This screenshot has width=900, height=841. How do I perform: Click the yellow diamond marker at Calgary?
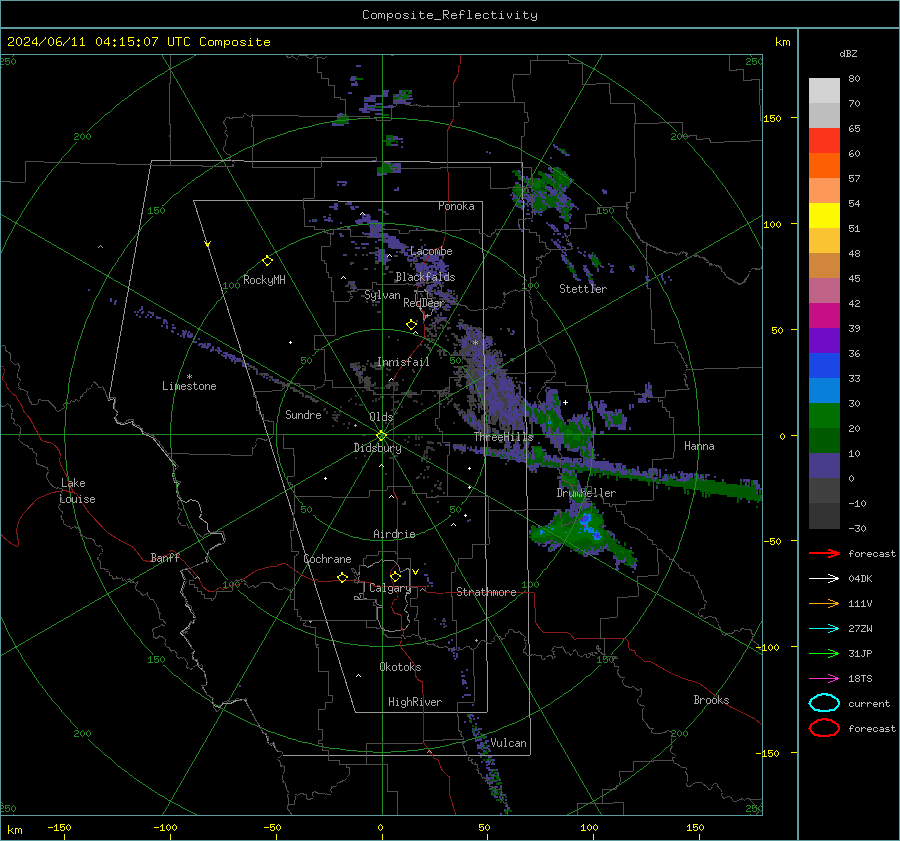[395, 576]
